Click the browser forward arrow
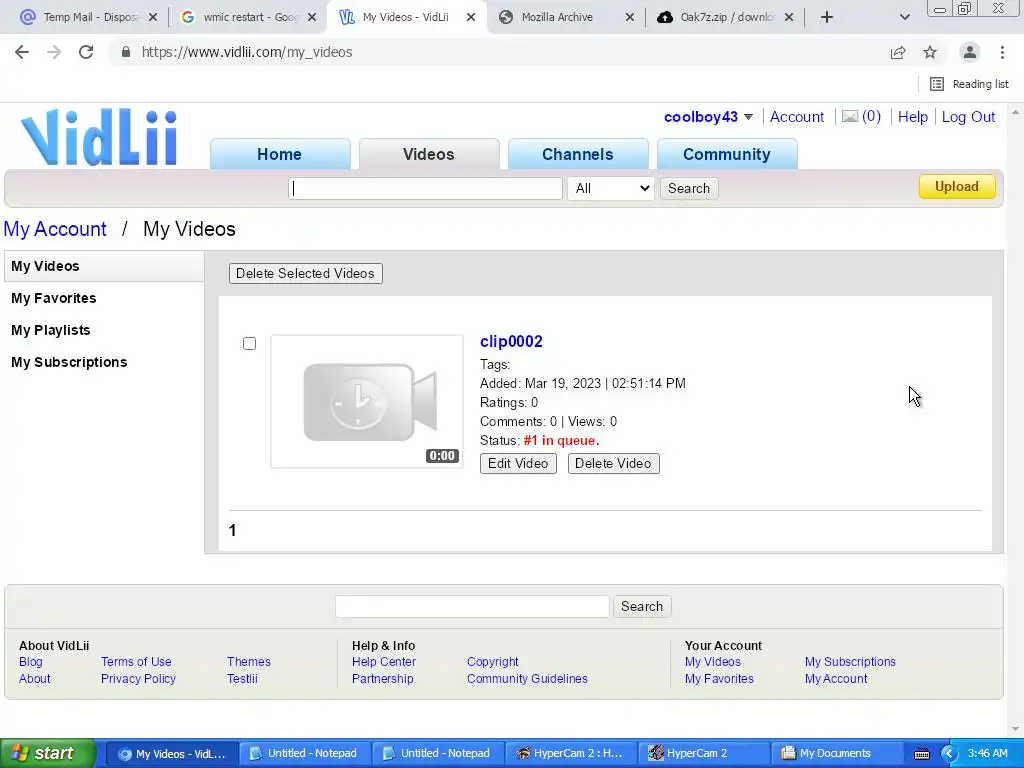 click(54, 52)
